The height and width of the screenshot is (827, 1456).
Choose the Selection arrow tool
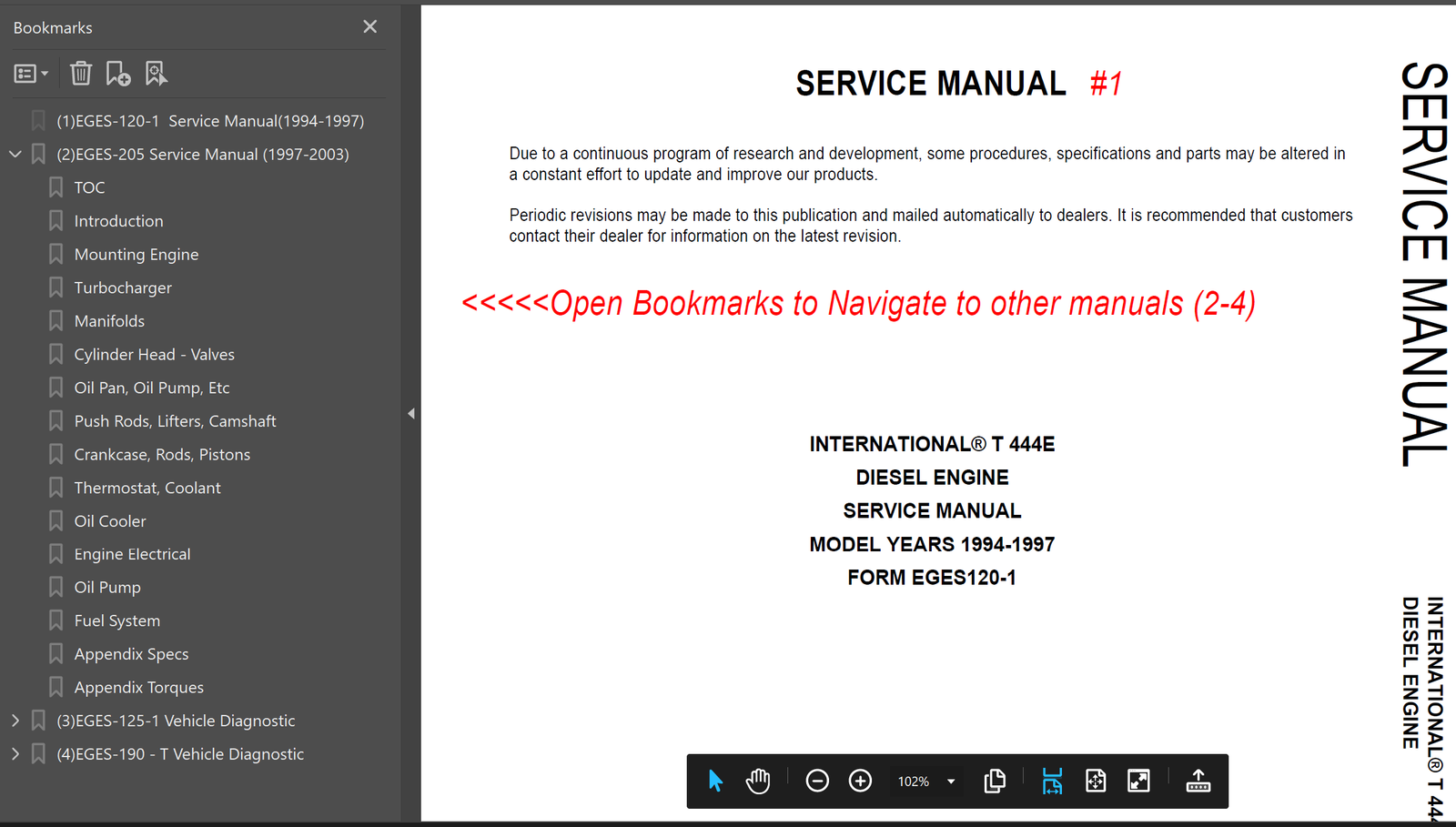(715, 781)
